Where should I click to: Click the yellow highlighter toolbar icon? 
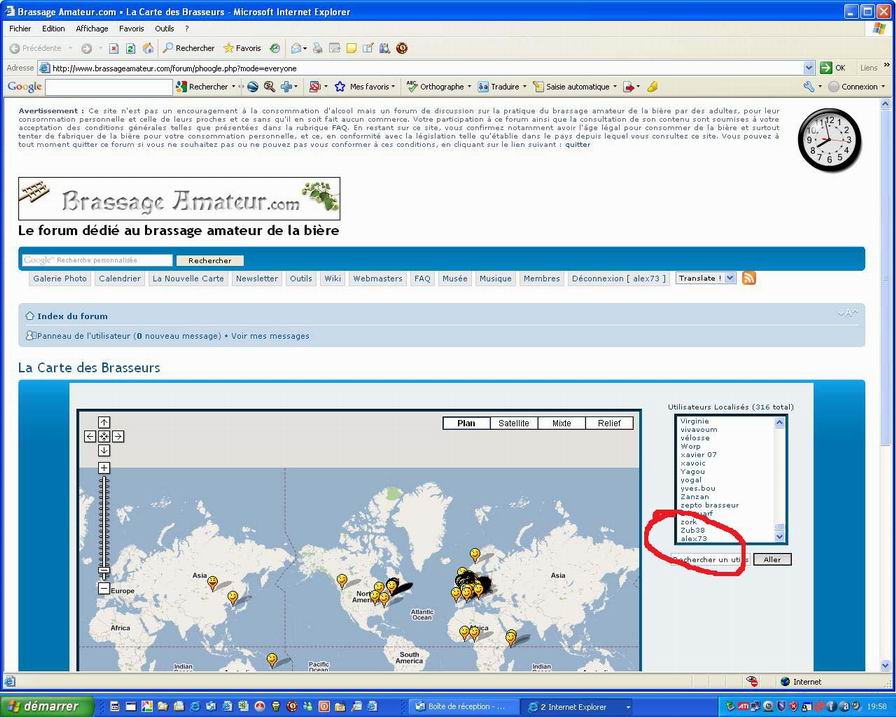coord(653,87)
